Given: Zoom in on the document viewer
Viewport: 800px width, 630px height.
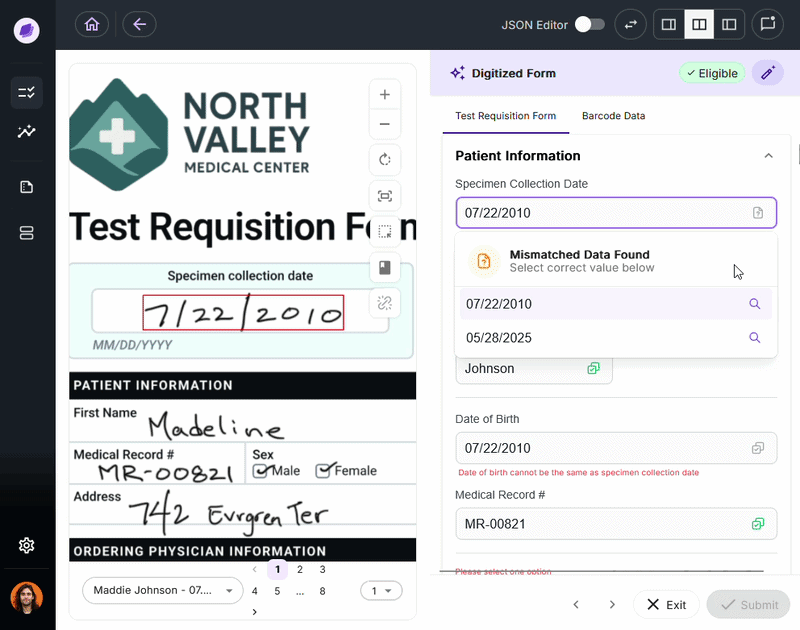Looking at the screenshot, I should point(385,94).
